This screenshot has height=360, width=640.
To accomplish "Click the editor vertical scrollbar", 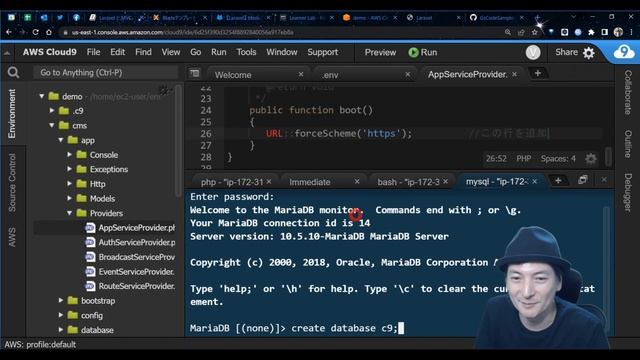I will (x=608, y=156).
